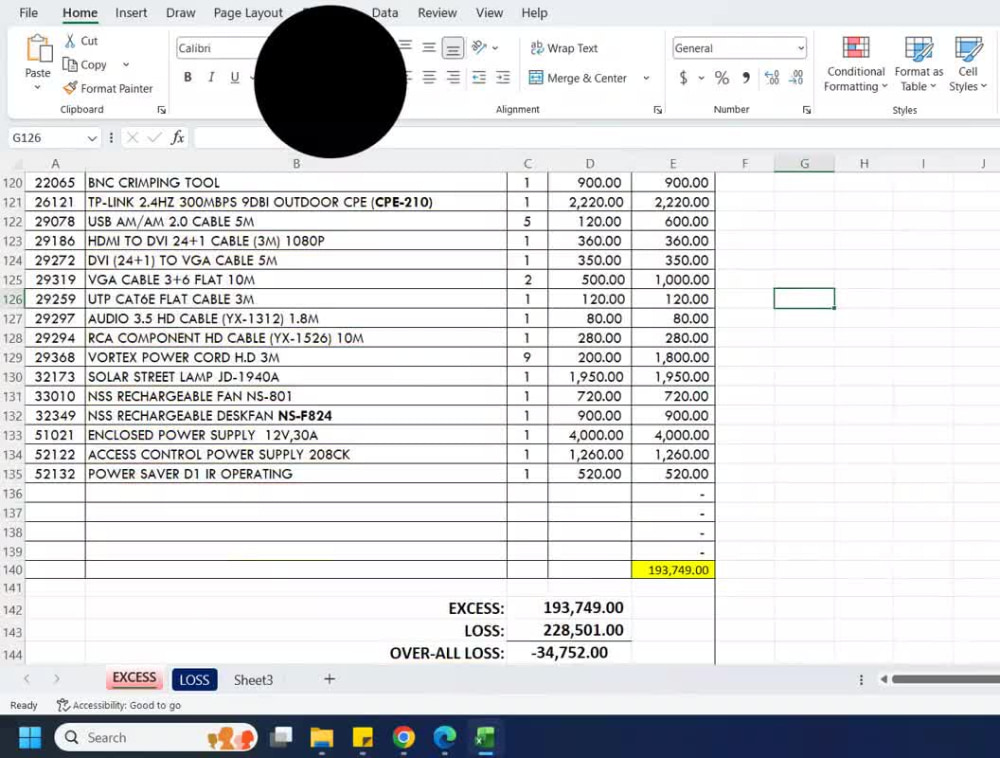Switch to the LOSS sheet tab

tap(195, 680)
